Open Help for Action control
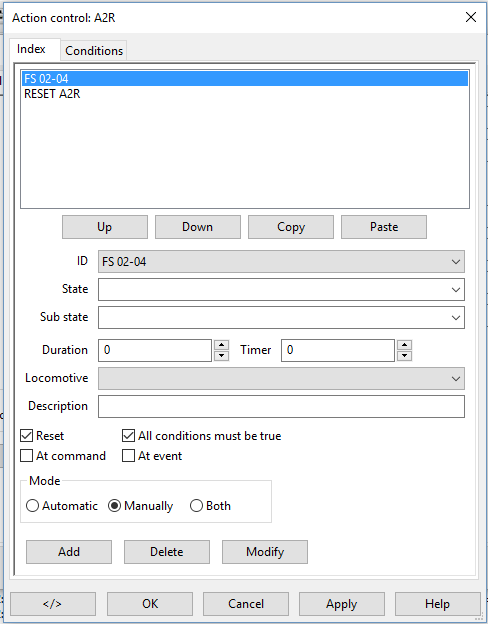The height and width of the screenshot is (624, 488). pos(437,604)
